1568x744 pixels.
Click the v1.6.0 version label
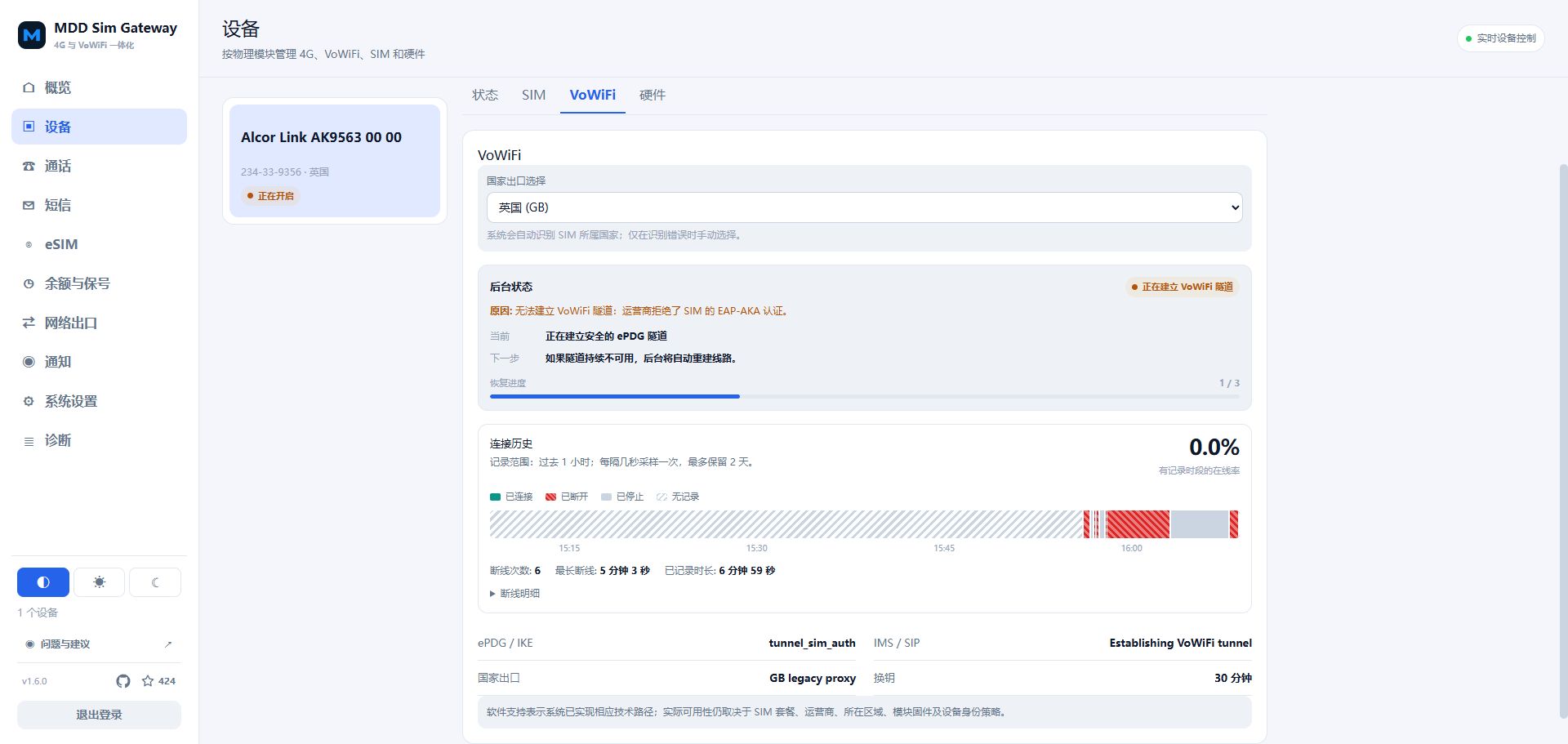tap(34, 681)
